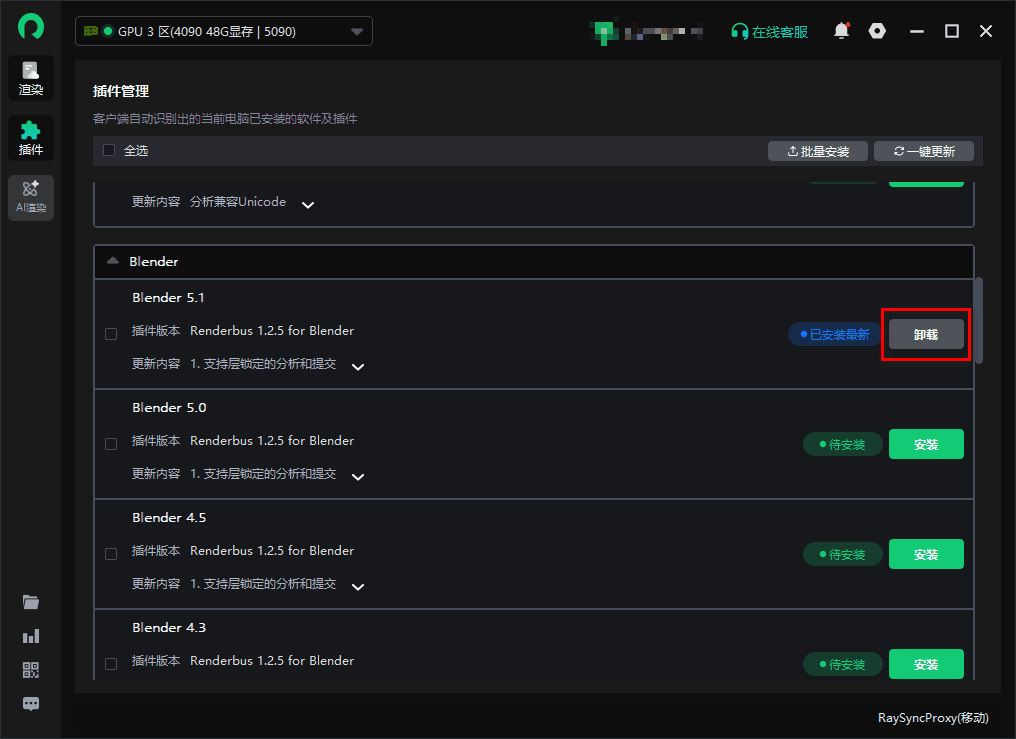Check the Blender 5.1 plugin checkbox
Viewport: 1016px width, 739px height.
(111, 334)
